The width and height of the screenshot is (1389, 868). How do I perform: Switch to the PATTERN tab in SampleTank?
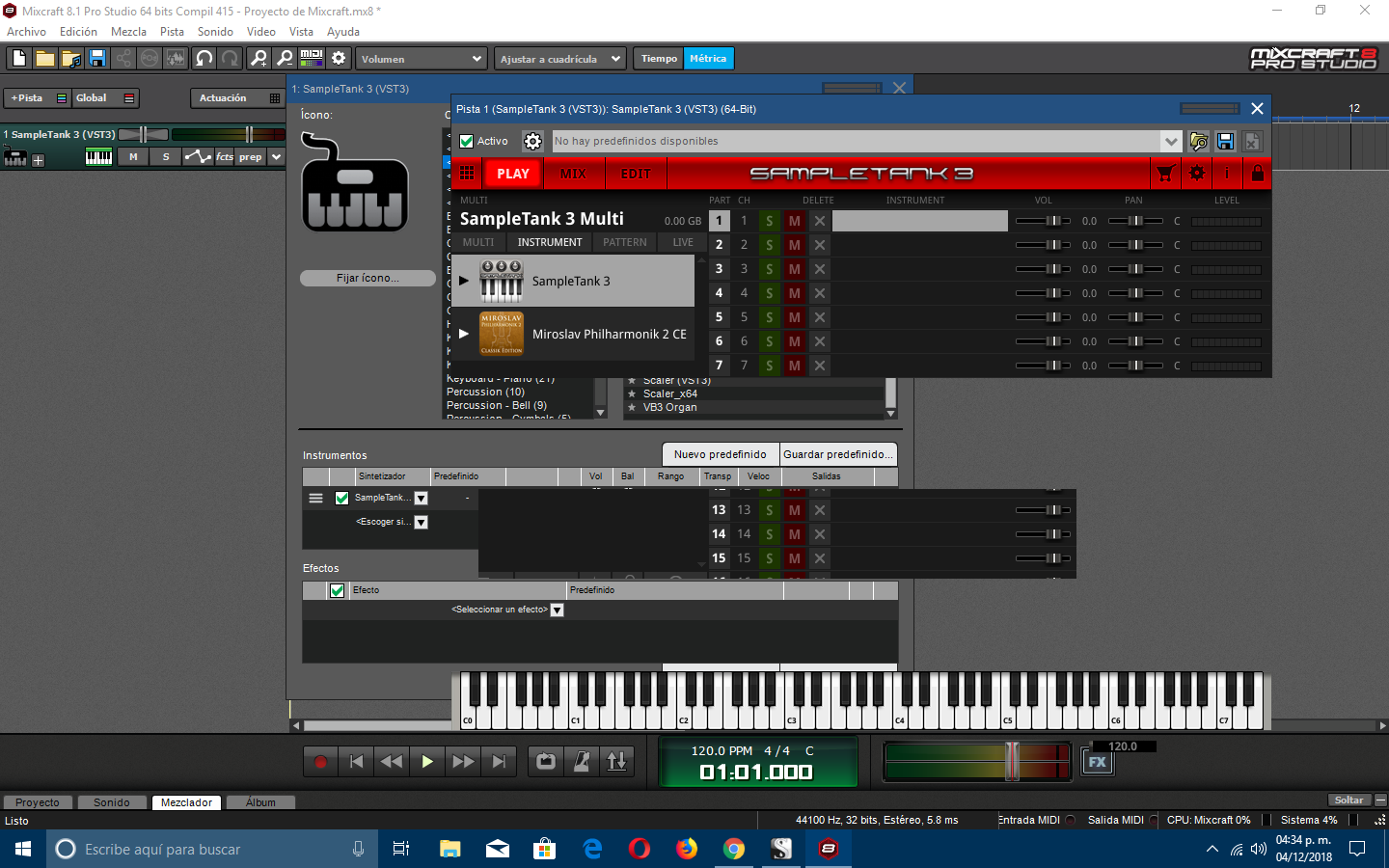pyautogui.click(x=625, y=242)
